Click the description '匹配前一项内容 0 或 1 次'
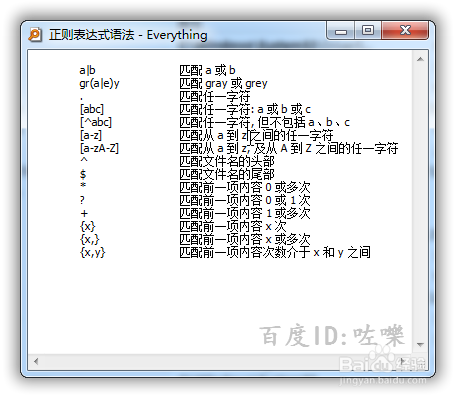This screenshot has width=456, height=398. (x=245, y=200)
